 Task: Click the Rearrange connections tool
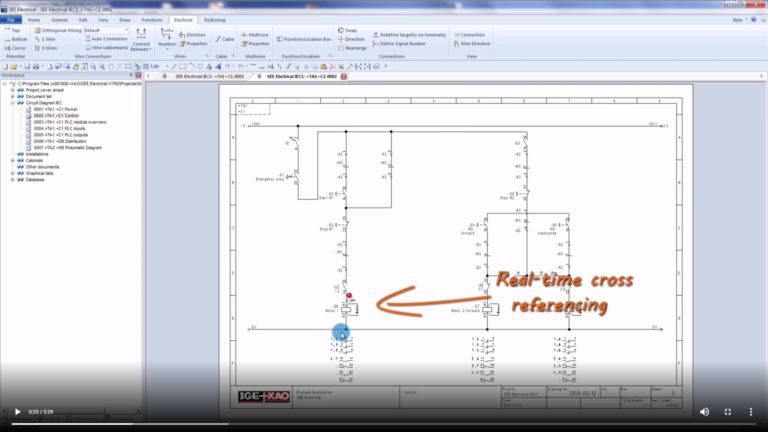pos(352,48)
